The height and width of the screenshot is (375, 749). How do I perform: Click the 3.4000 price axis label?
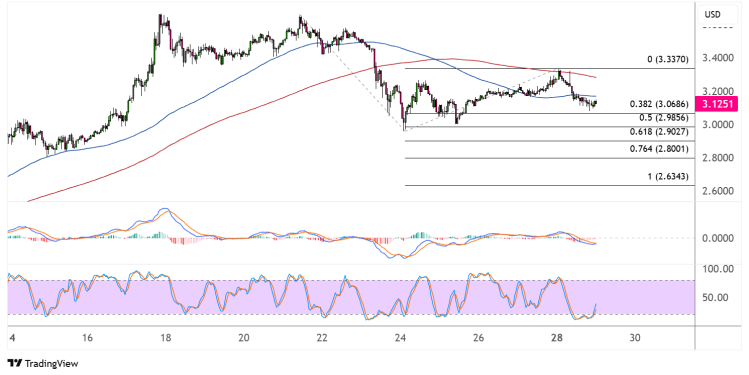coord(718,58)
